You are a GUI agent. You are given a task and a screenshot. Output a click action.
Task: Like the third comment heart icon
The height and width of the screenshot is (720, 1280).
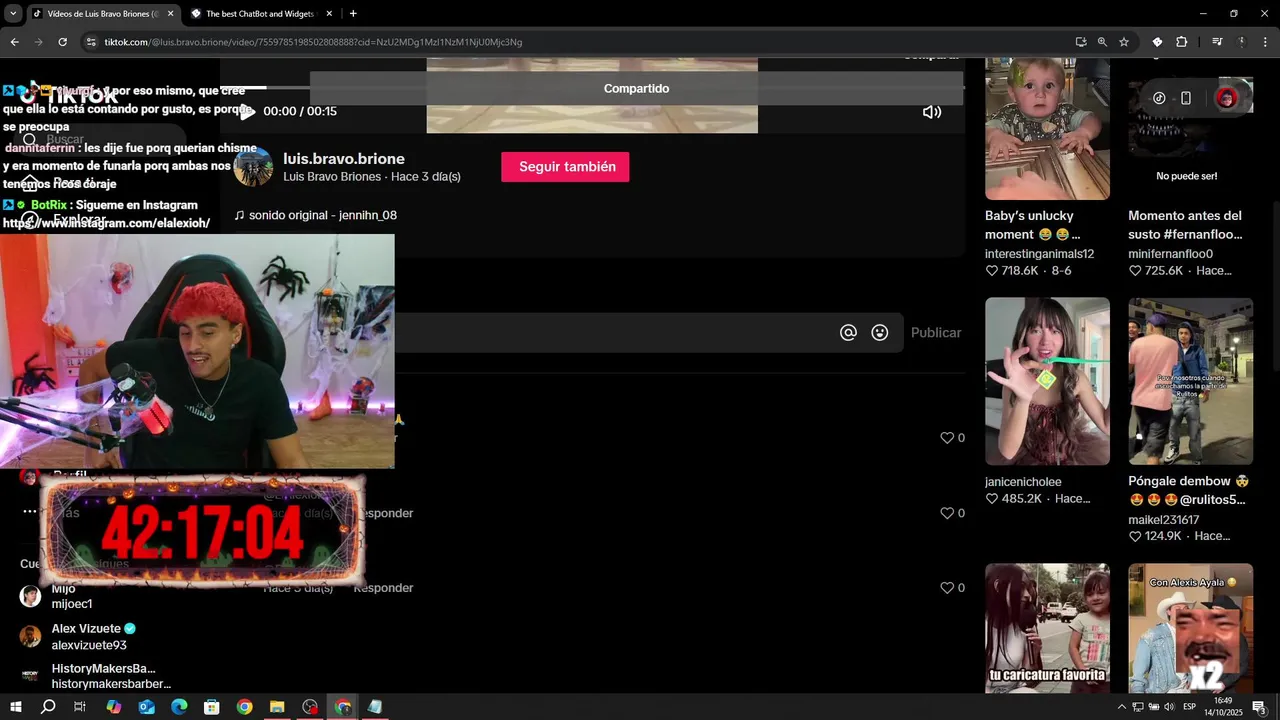point(947,588)
